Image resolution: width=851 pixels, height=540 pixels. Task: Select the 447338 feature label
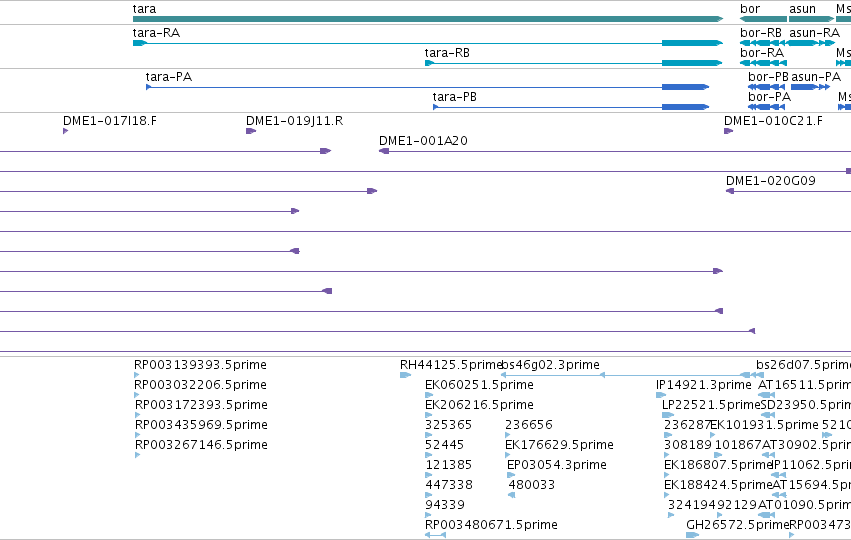pyautogui.click(x=449, y=485)
